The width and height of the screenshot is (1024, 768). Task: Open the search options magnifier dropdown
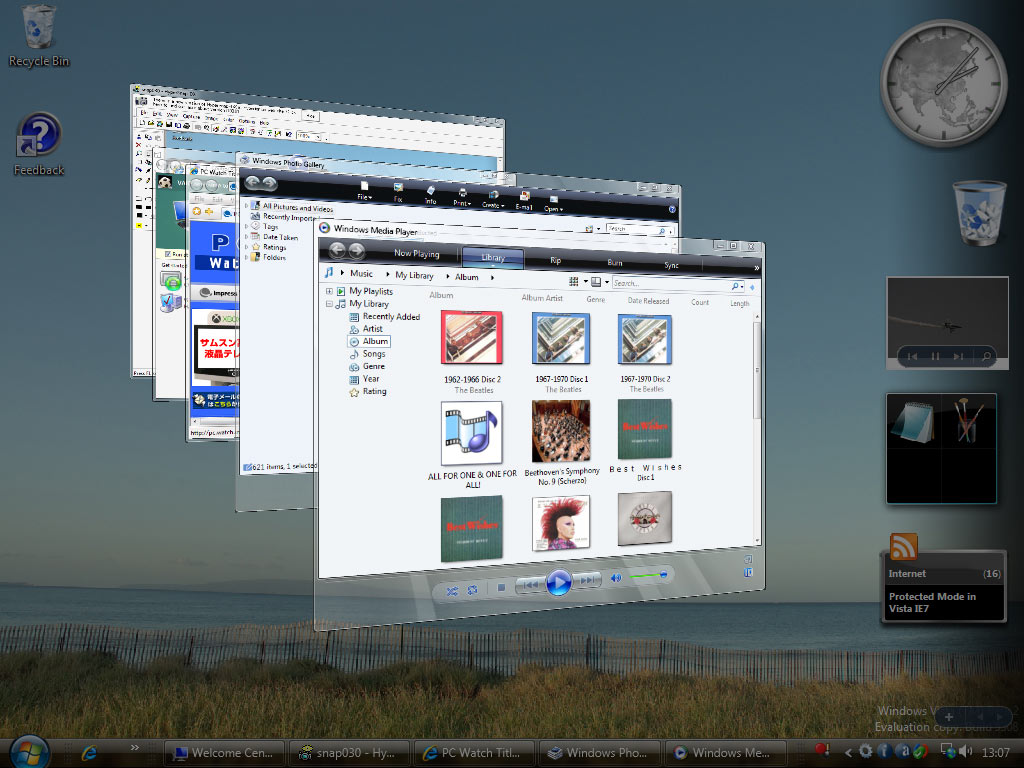click(737, 286)
